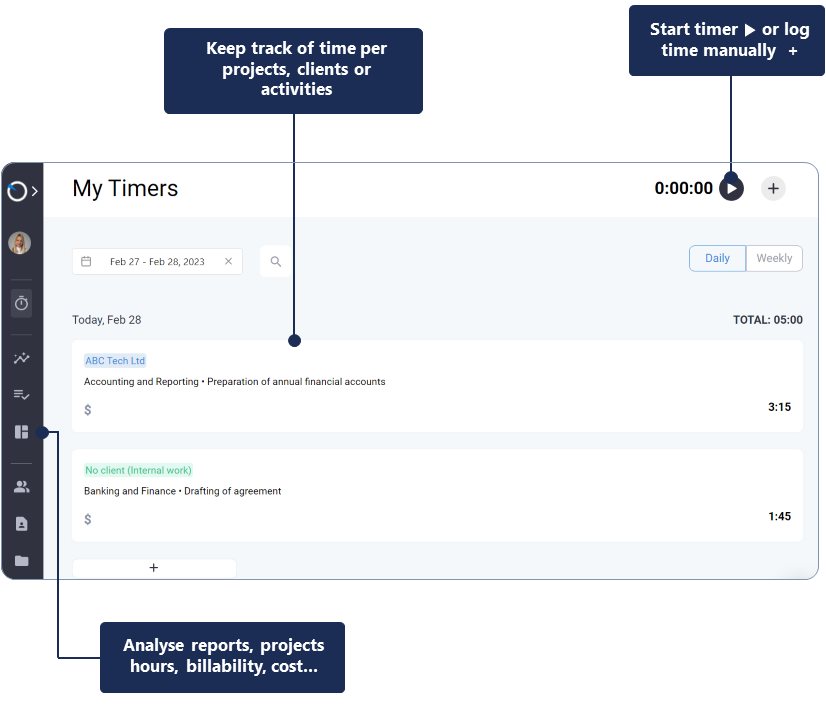Open the folder icon in the sidebar

click(22, 560)
